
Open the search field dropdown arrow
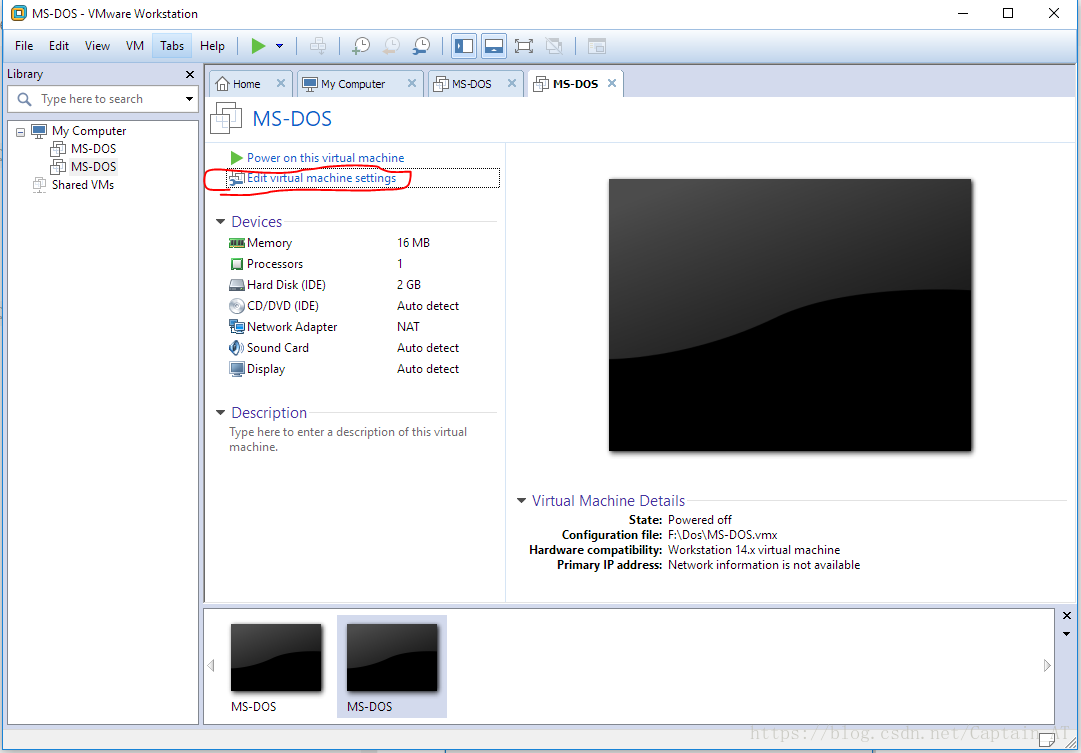190,99
